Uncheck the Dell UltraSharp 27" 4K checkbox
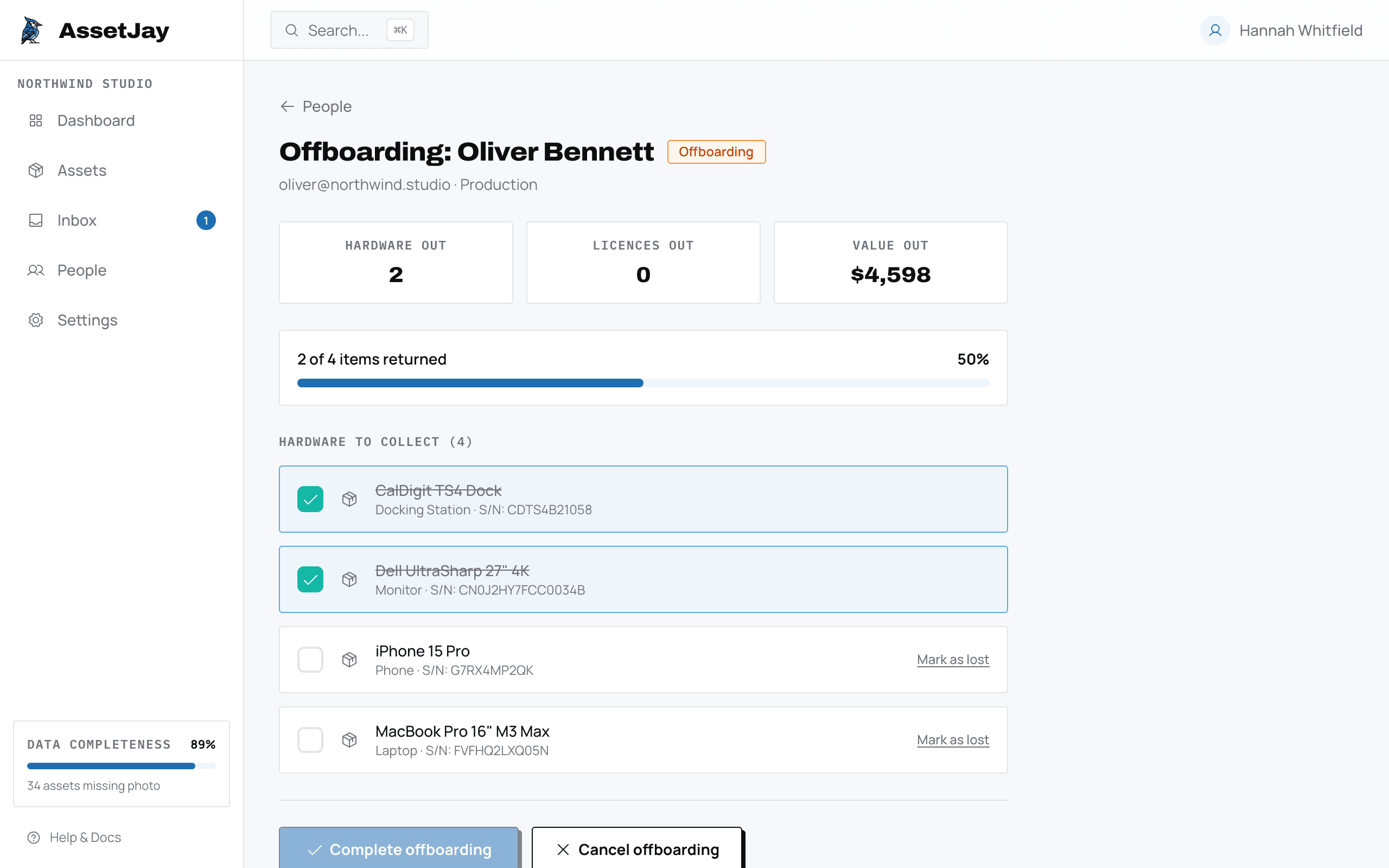 tap(310, 579)
